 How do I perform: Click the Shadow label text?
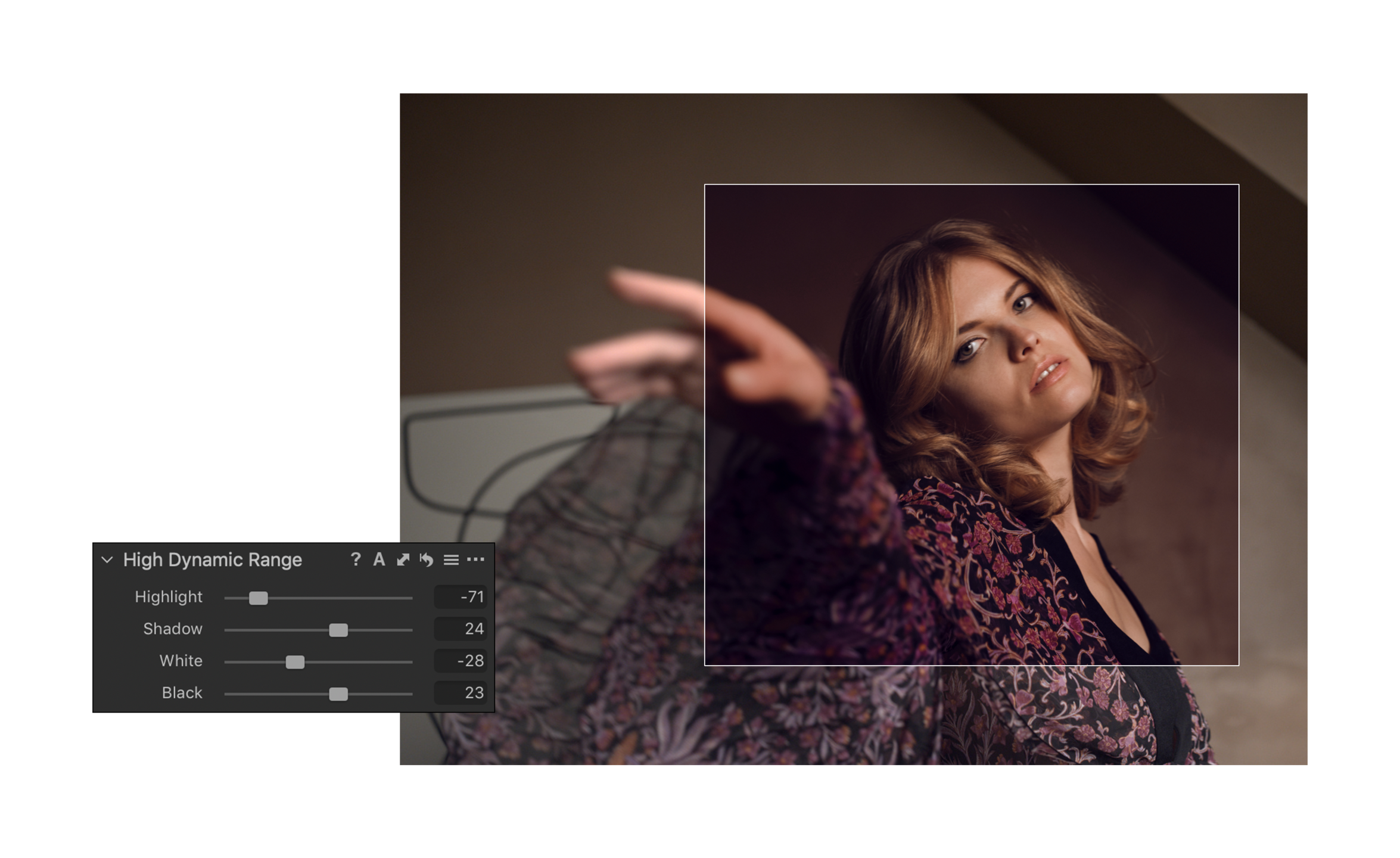point(173,629)
